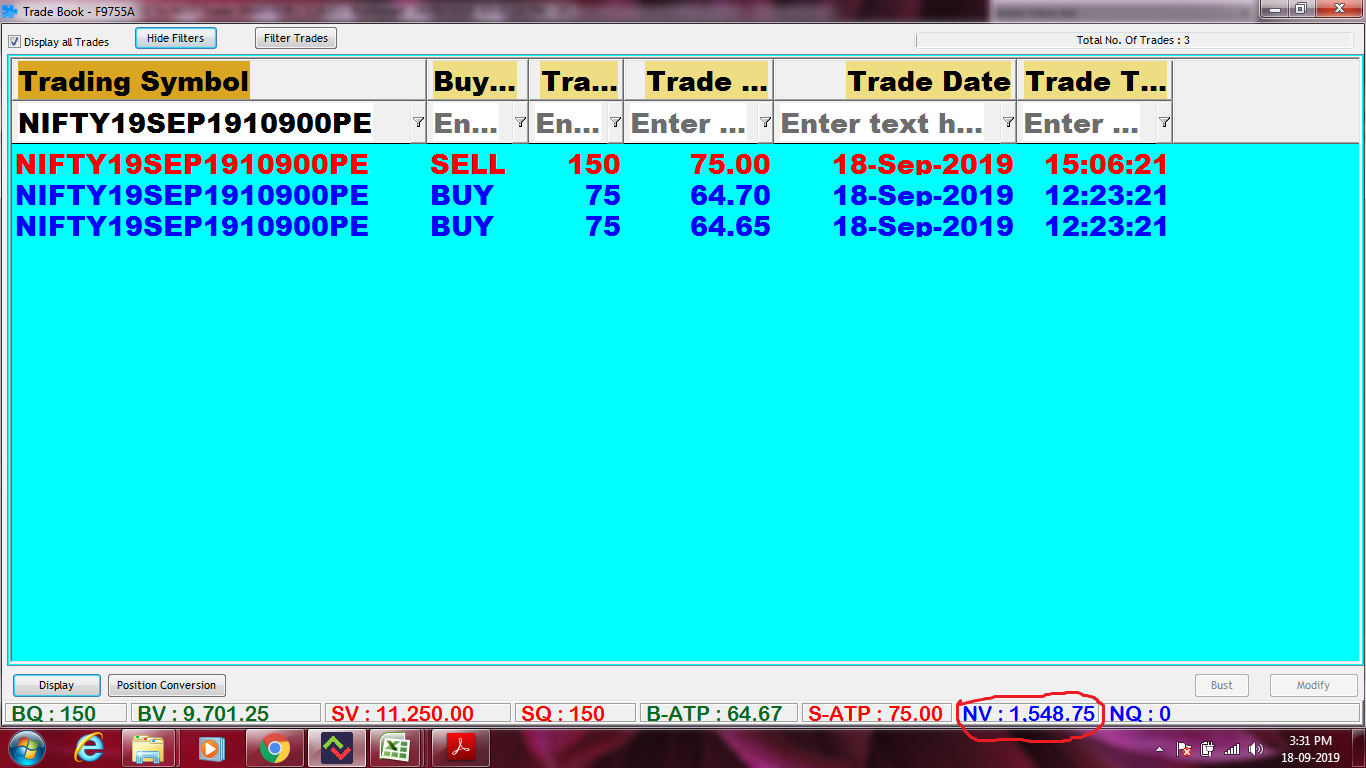
Task: Select the SELL trade row symbol
Action: (192, 164)
